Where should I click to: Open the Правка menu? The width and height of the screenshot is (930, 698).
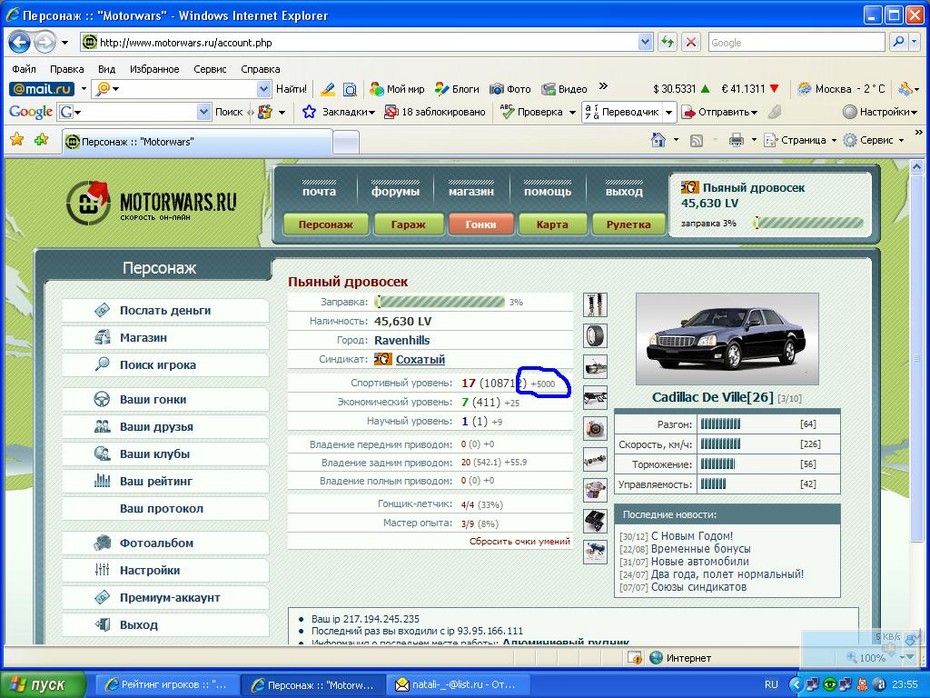coord(66,69)
